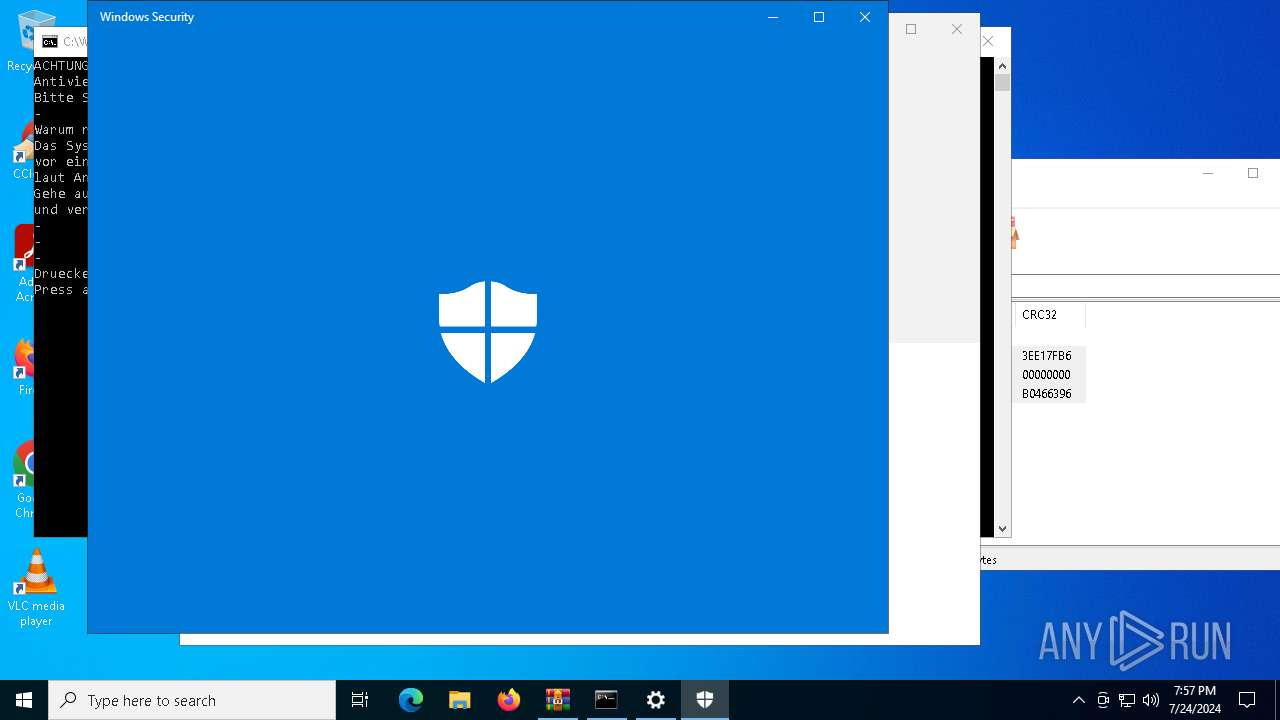The image size is (1280, 720).
Task: Maximize the gray window behind Windows Security
Action: point(911,29)
